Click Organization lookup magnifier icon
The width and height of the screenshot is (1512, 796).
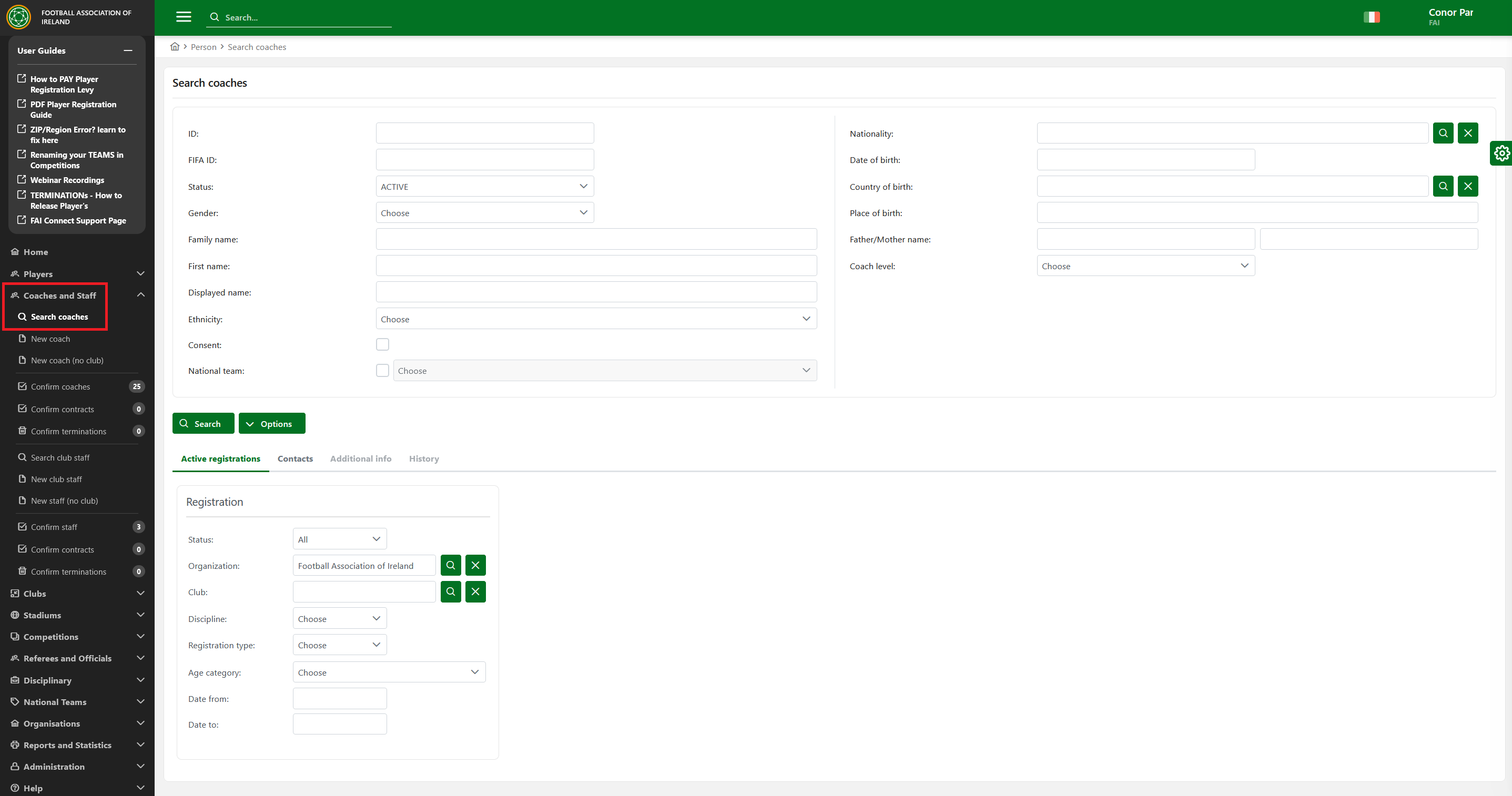point(450,566)
